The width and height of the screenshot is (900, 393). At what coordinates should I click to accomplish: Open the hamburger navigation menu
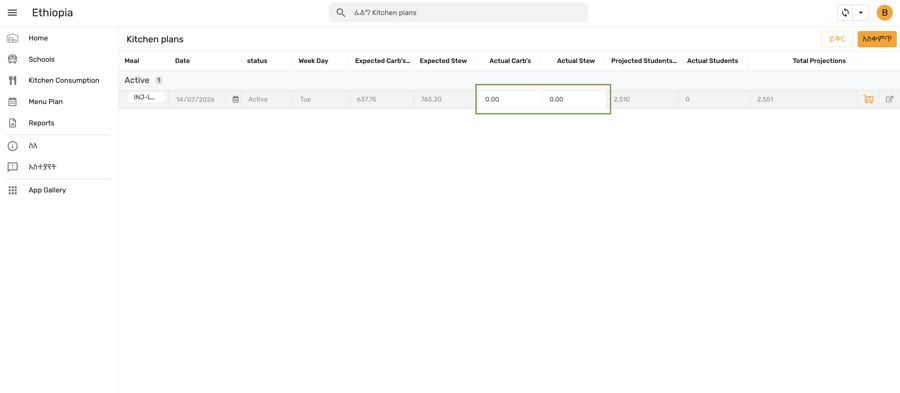(x=12, y=13)
